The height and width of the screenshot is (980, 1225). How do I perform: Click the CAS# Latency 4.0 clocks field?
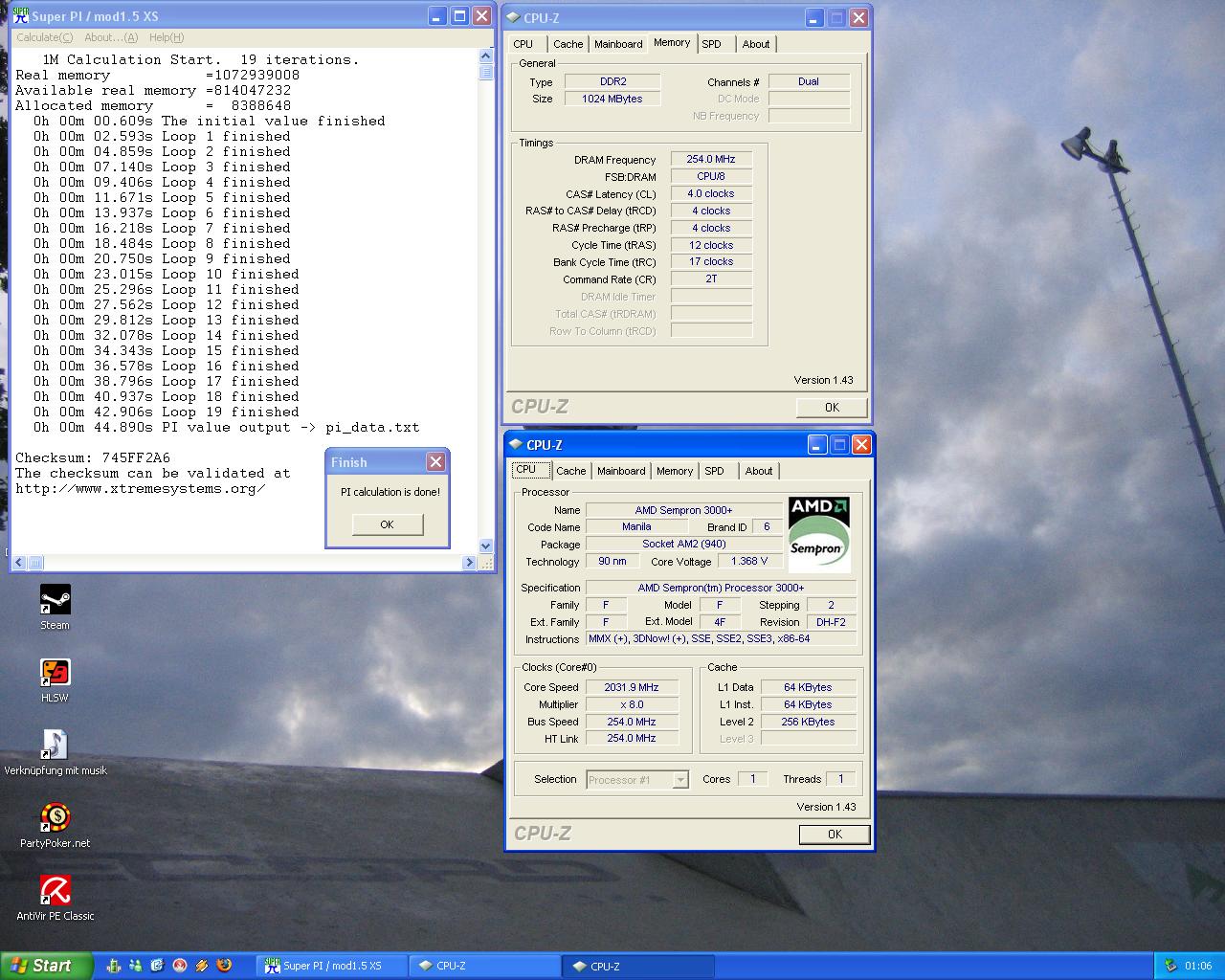point(711,194)
